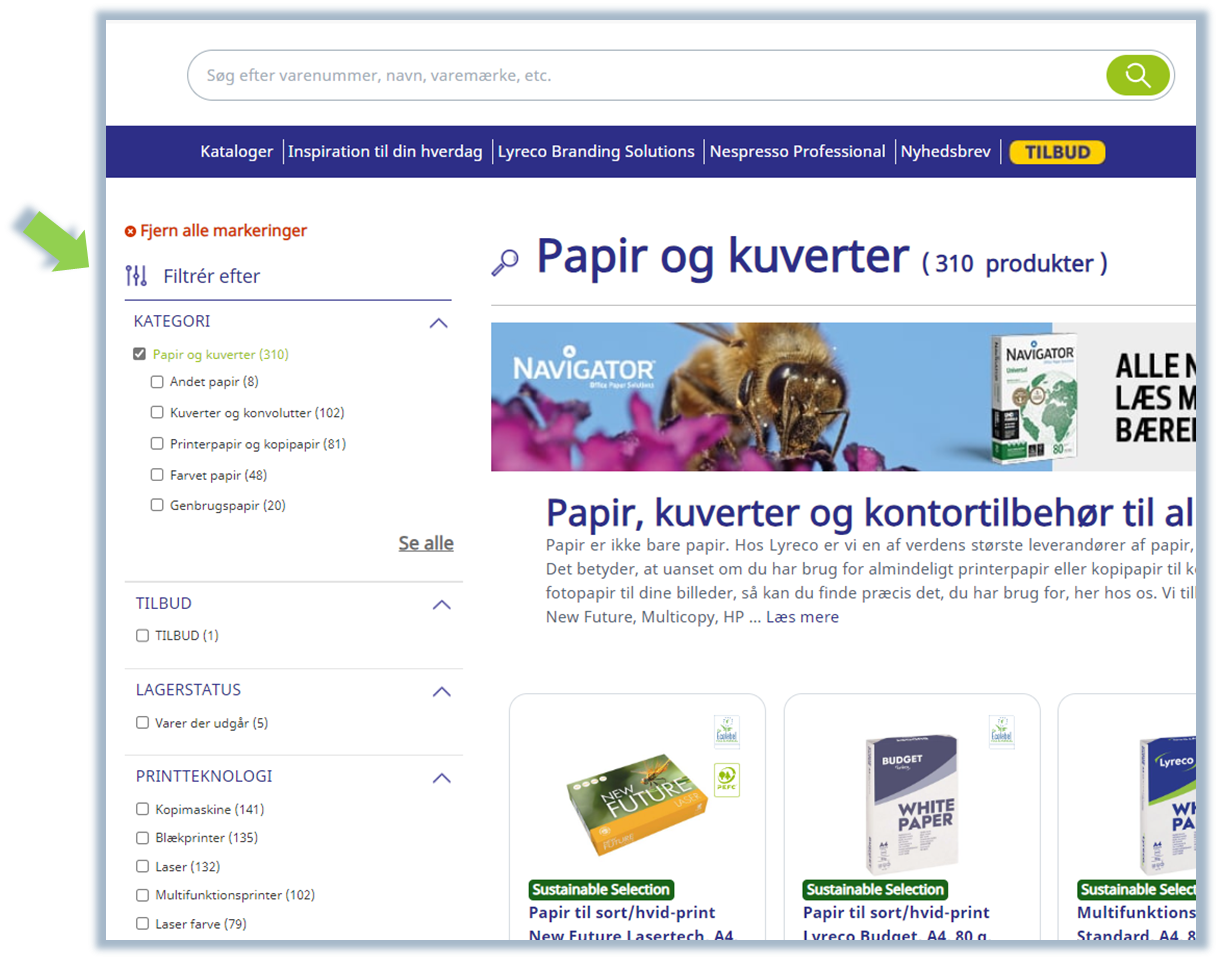Screen dimensions: 1219x960
Task: Open the Nyhedsbrev menu item
Action: click(945, 152)
